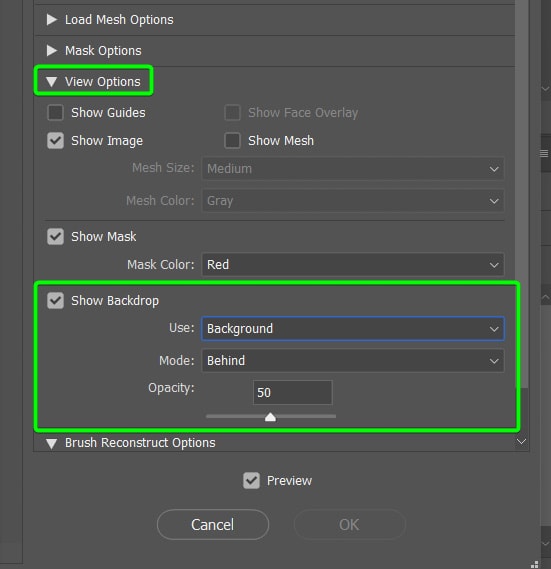This screenshot has height=569, width=551.
Task: Enable the Show Mesh checkbox
Action: [x=232, y=140]
